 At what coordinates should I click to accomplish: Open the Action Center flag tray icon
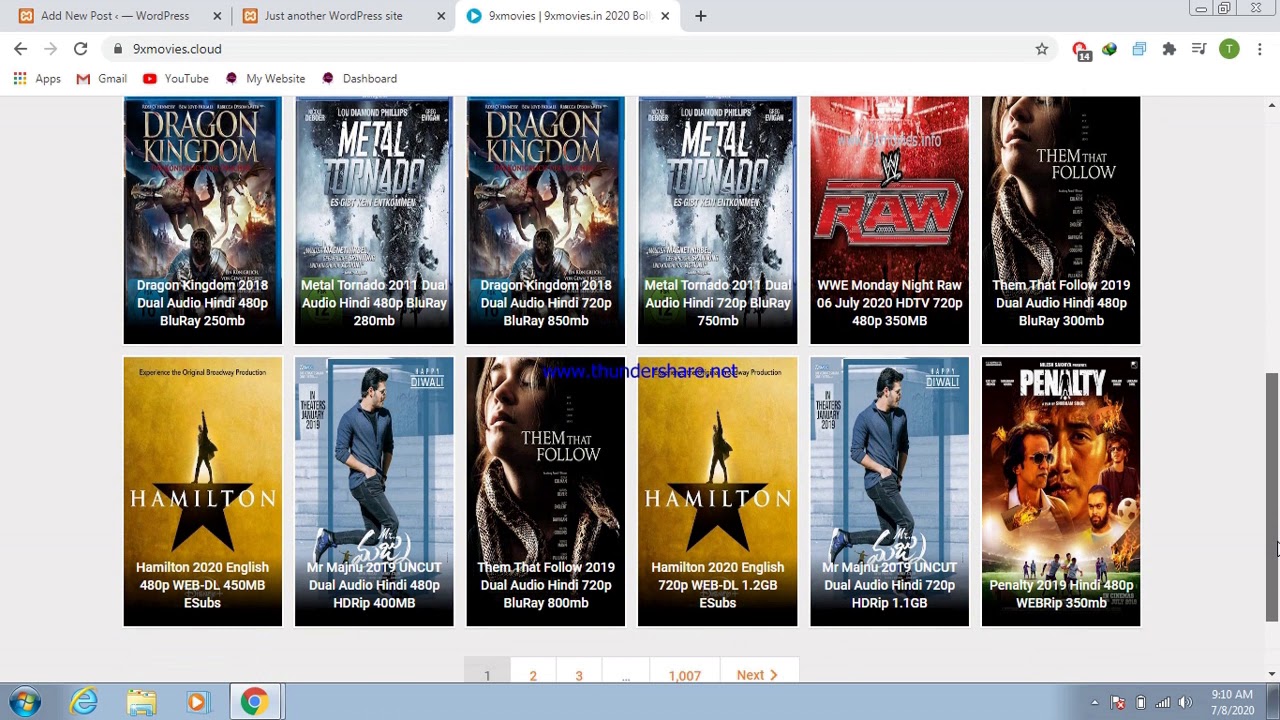1118,702
